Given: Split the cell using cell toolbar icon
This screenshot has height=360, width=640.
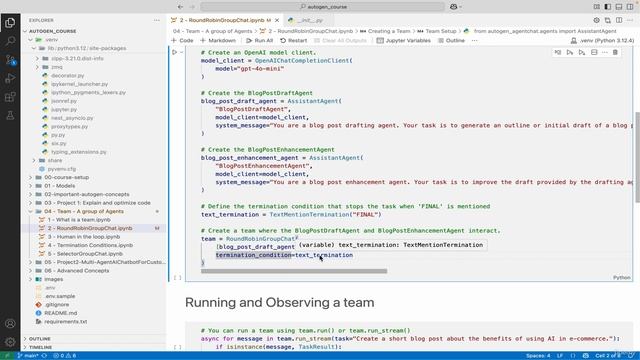Looking at the screenshot, I should coord(594,52).
